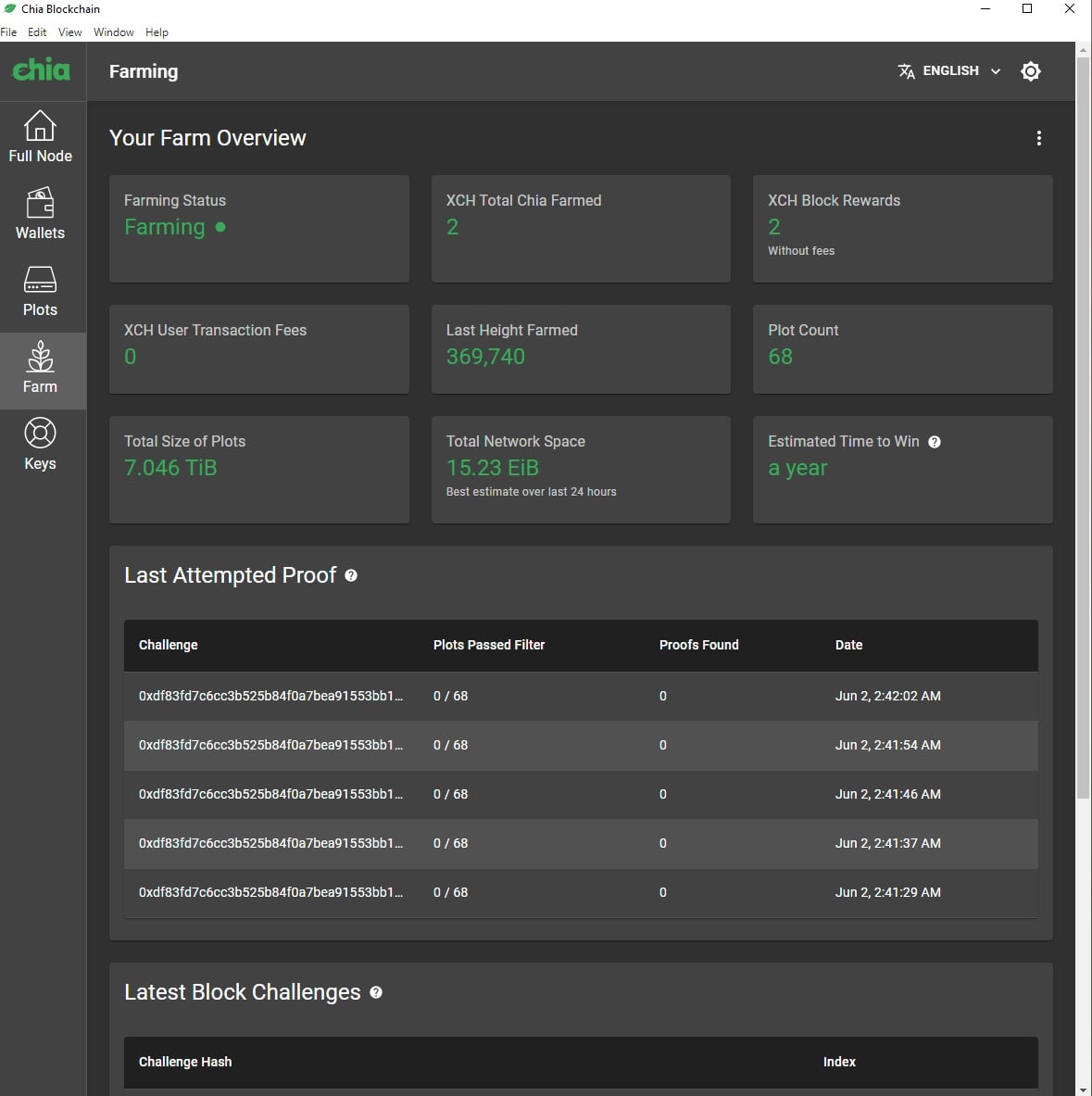The image size is (1092, 1096).
Task: Click the green chia logo
Action: coord(42,69)
